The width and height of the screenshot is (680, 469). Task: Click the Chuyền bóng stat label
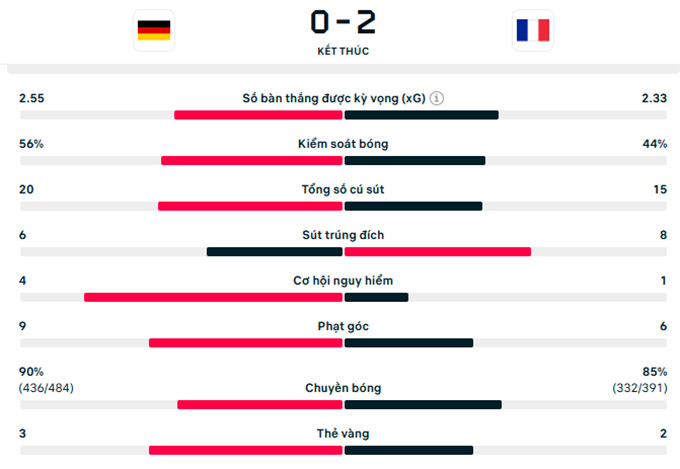343,388
